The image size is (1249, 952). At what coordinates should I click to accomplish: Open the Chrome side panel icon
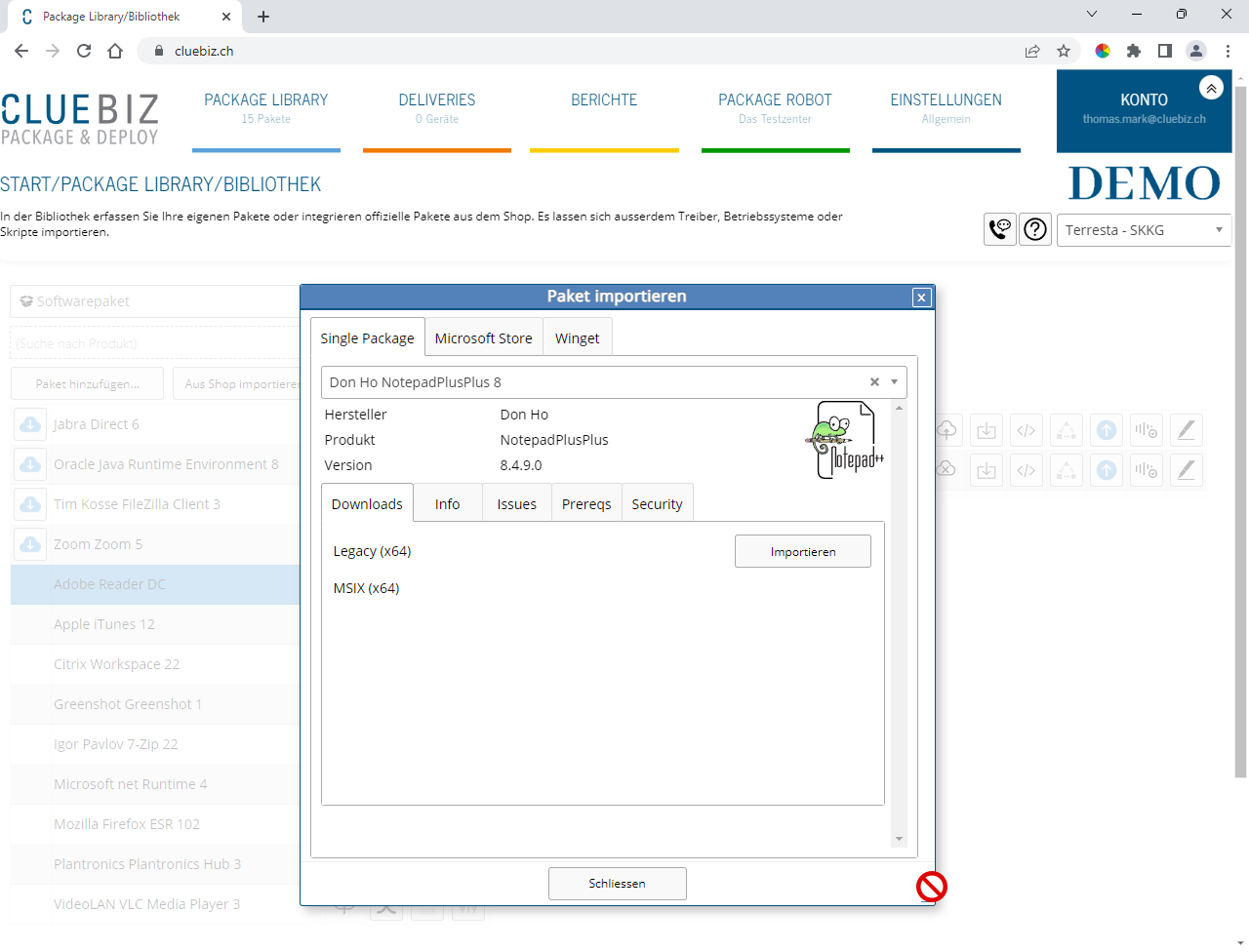(1165, 51)
